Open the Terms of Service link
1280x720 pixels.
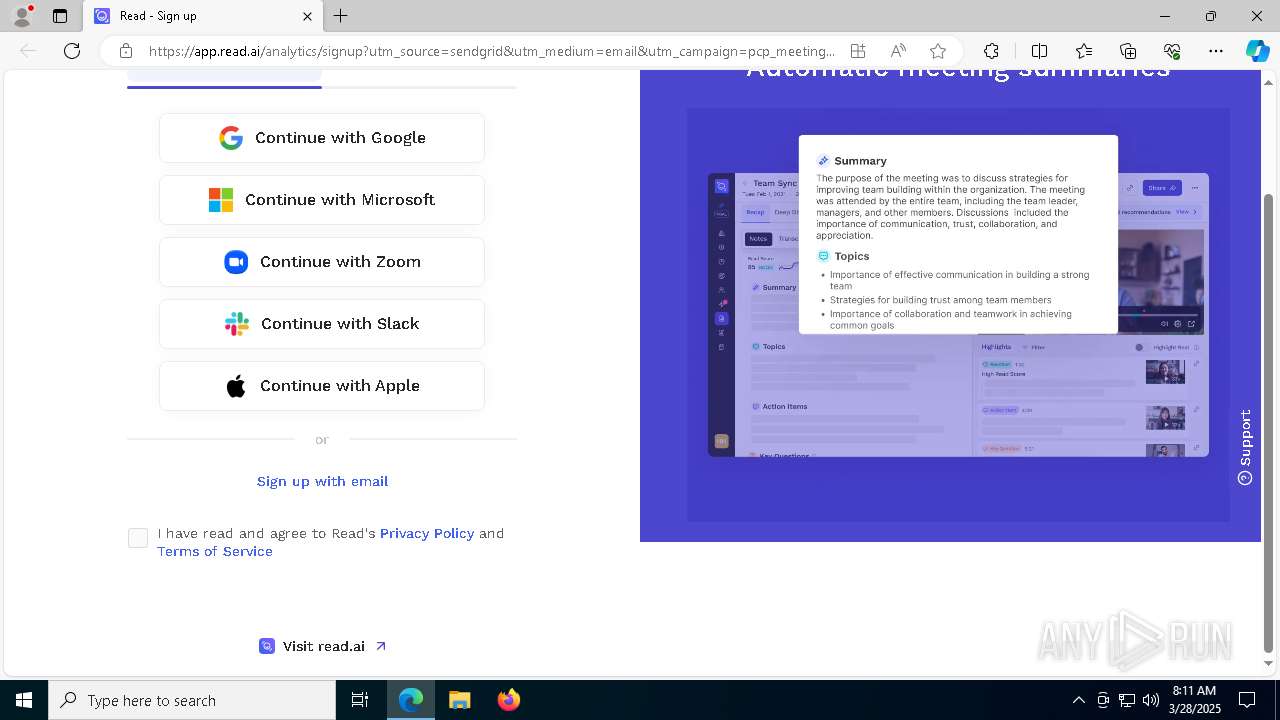coord(215,551)
